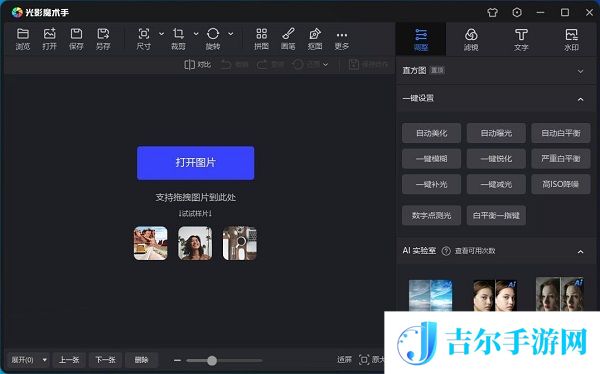Click the 打开 open image icon
This screenshot has width=600, height=374.
[49, 39]
